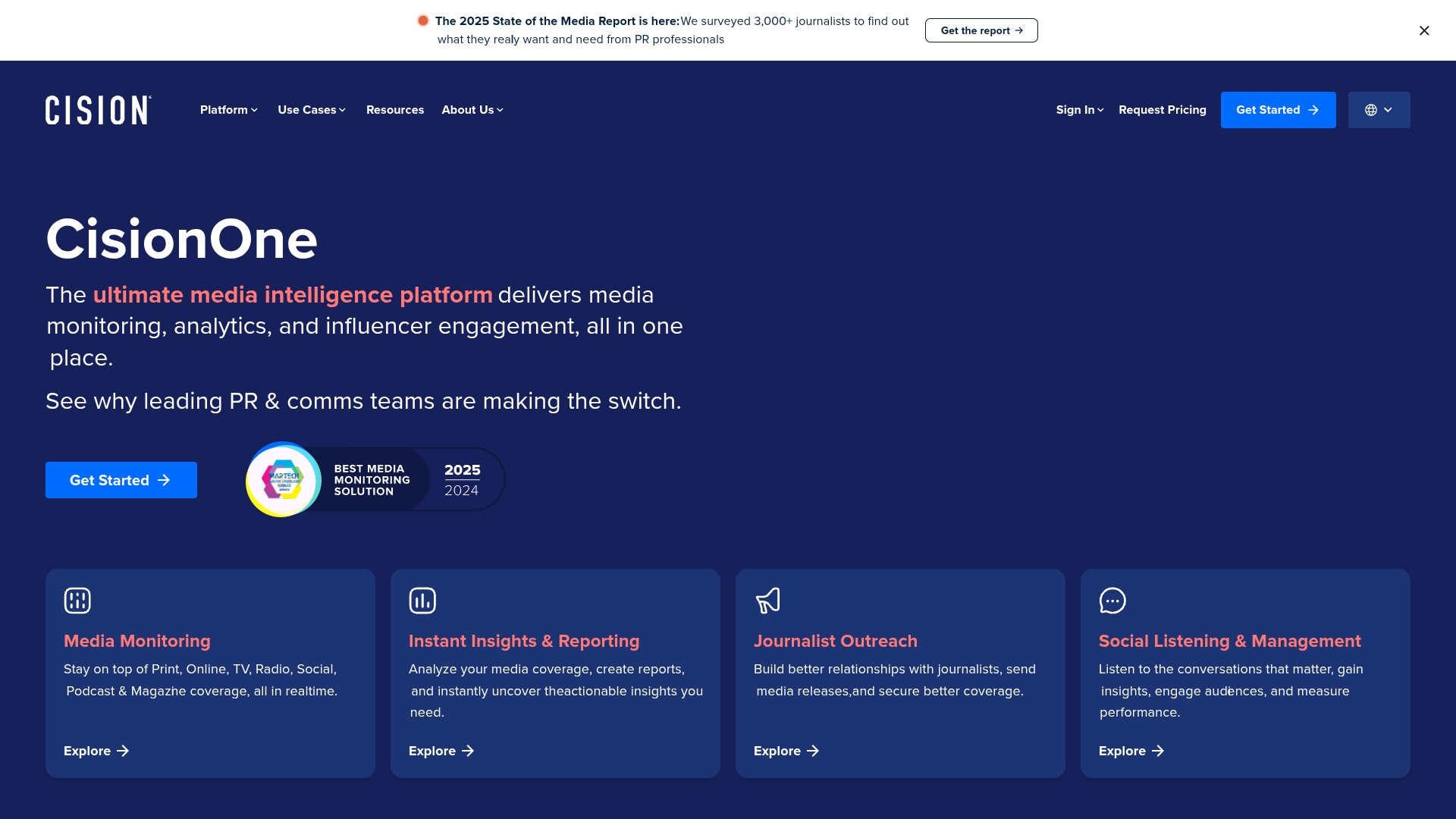Click Get Started in the navigation bar
This screenshot has width=1456, height=819.
(x=1279, y=110)
